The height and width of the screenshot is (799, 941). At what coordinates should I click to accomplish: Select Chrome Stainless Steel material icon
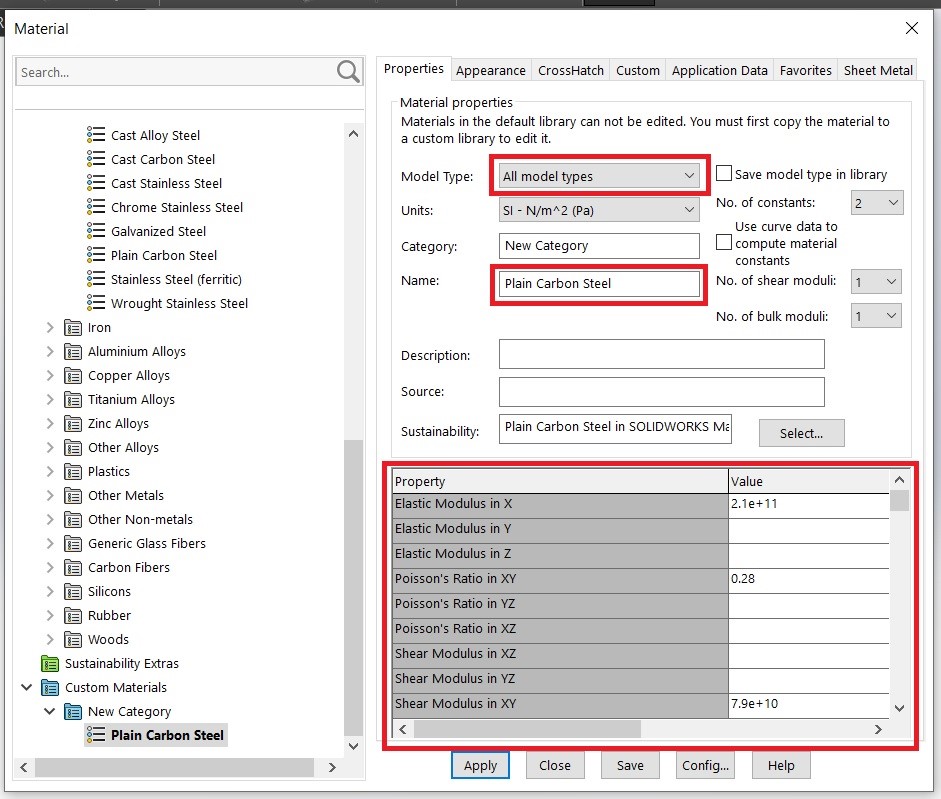(95, 207)
